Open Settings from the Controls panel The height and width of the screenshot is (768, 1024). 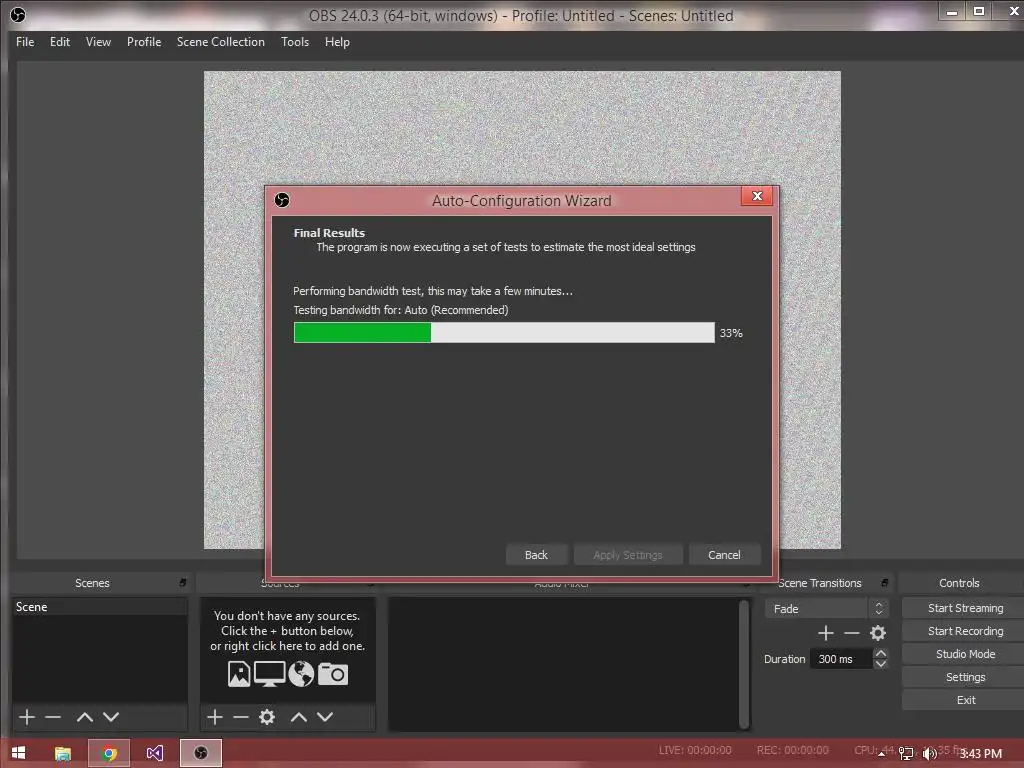(965, 677)
